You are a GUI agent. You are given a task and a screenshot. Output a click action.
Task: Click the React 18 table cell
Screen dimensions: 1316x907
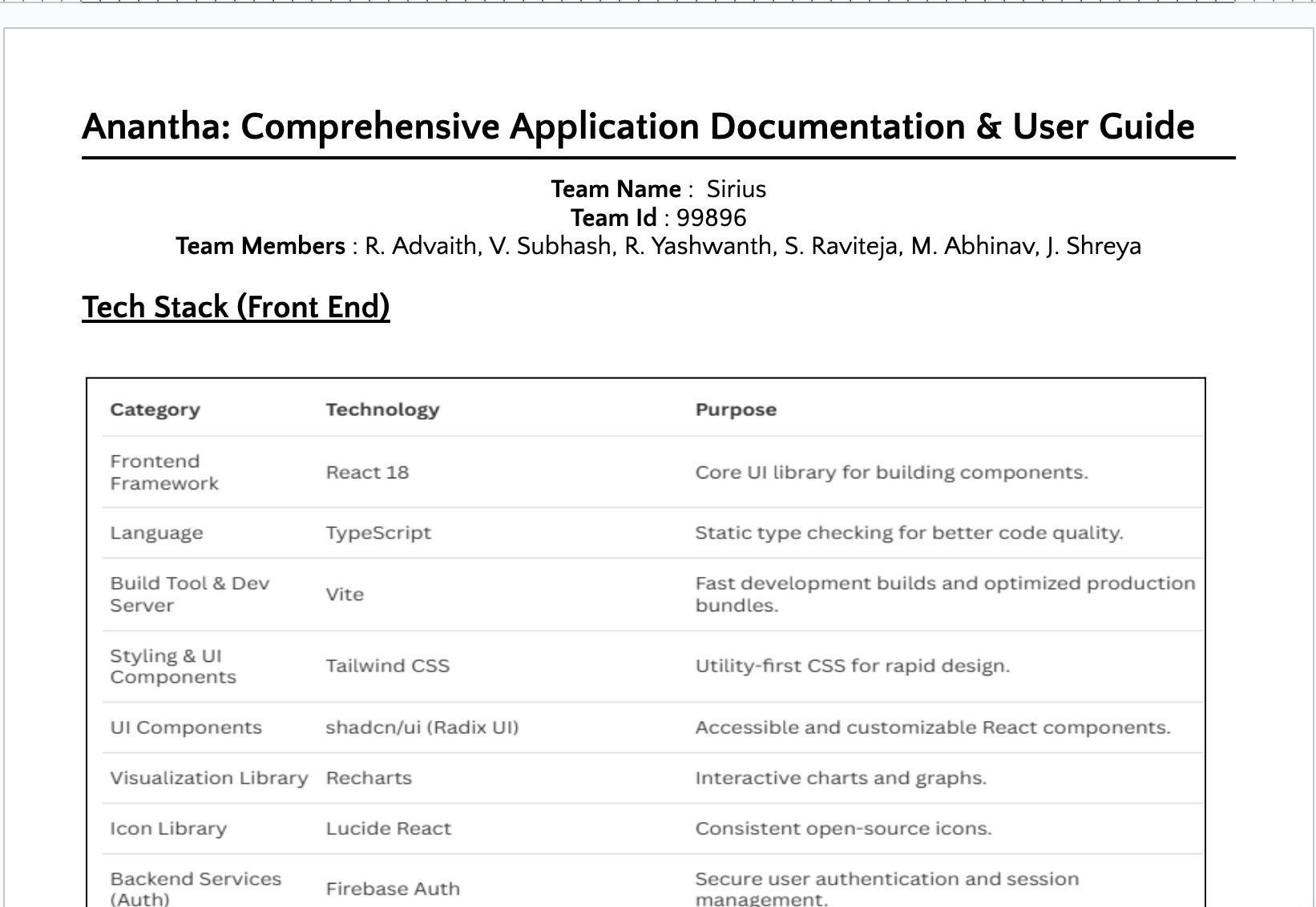[x=367, y=473]
